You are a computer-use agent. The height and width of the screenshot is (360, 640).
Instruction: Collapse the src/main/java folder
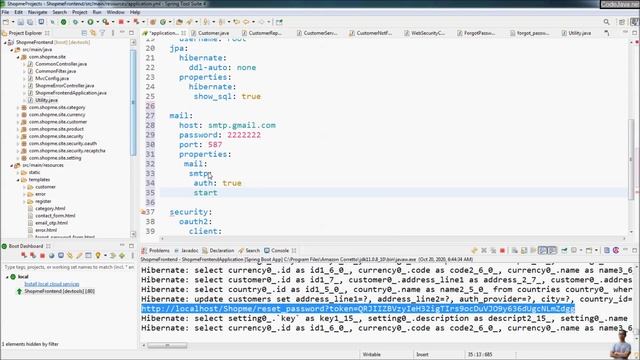coord(12,50)
